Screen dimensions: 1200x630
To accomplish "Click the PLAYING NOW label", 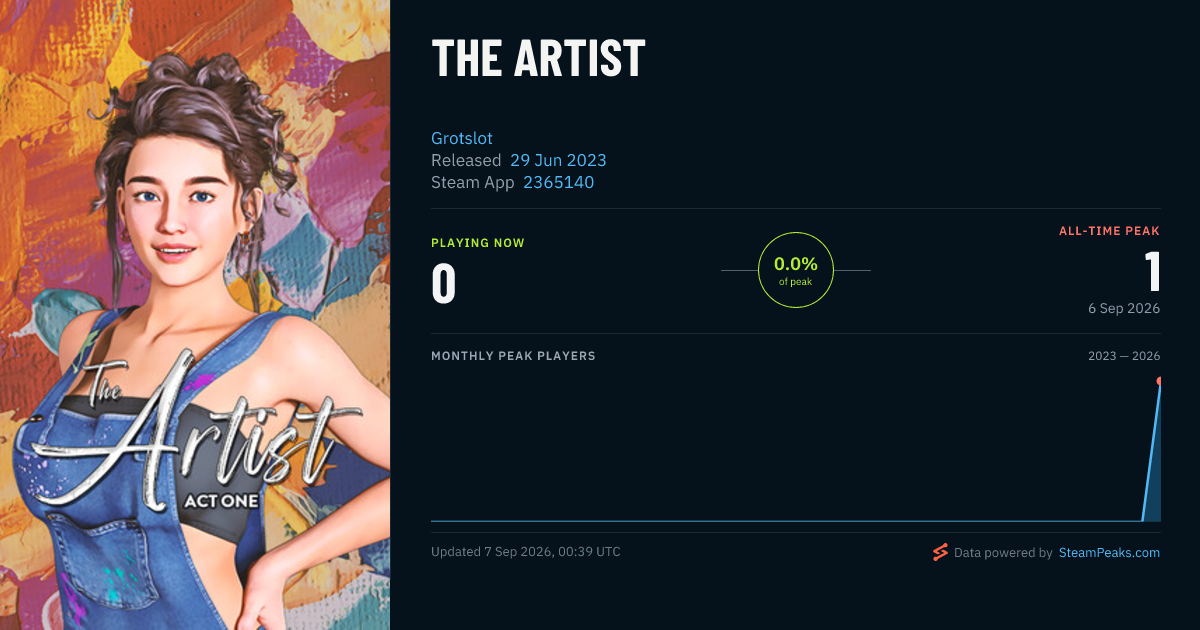I will click(478, 243).
